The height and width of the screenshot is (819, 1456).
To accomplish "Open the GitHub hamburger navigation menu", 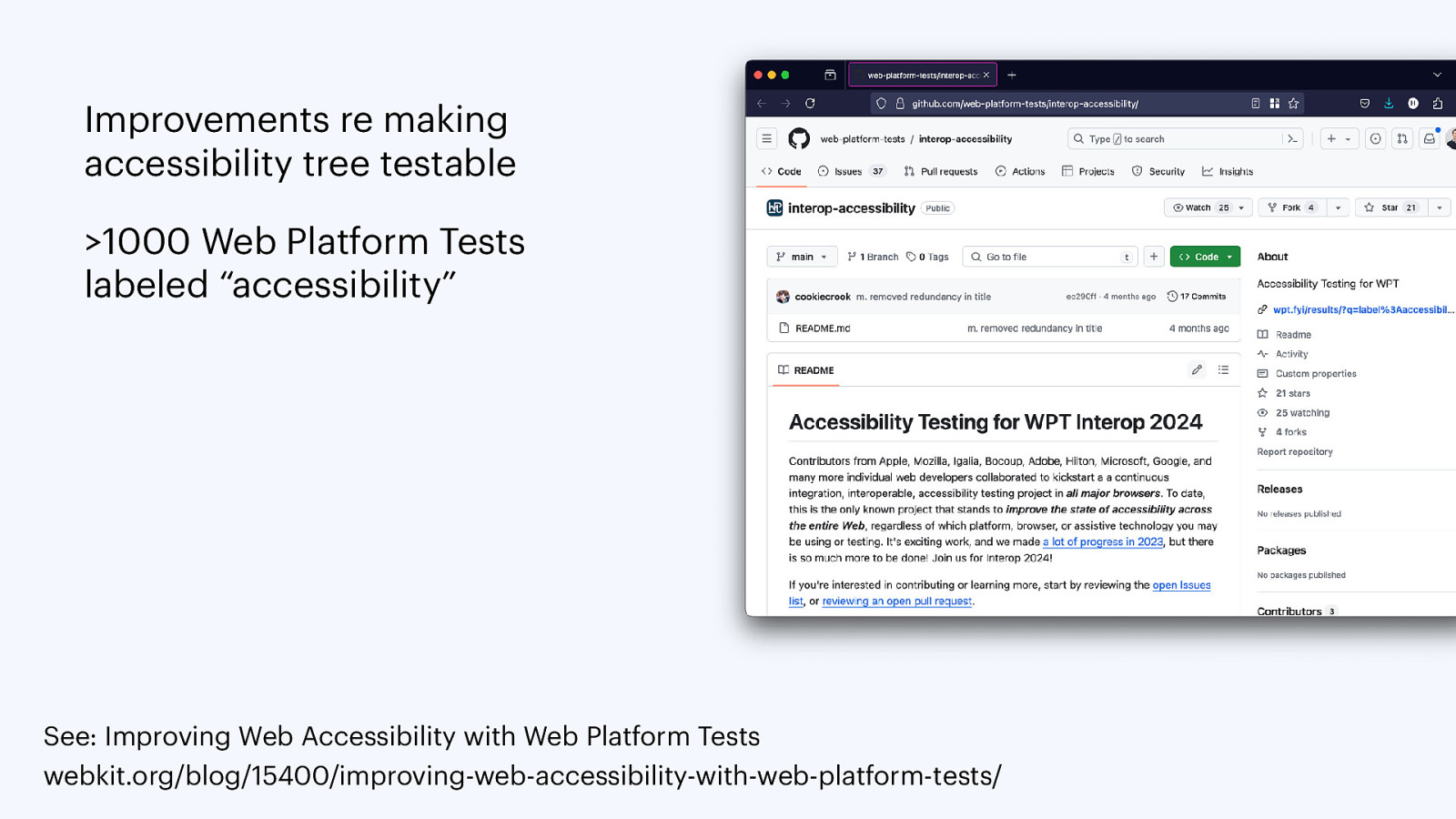I will 767,139.
